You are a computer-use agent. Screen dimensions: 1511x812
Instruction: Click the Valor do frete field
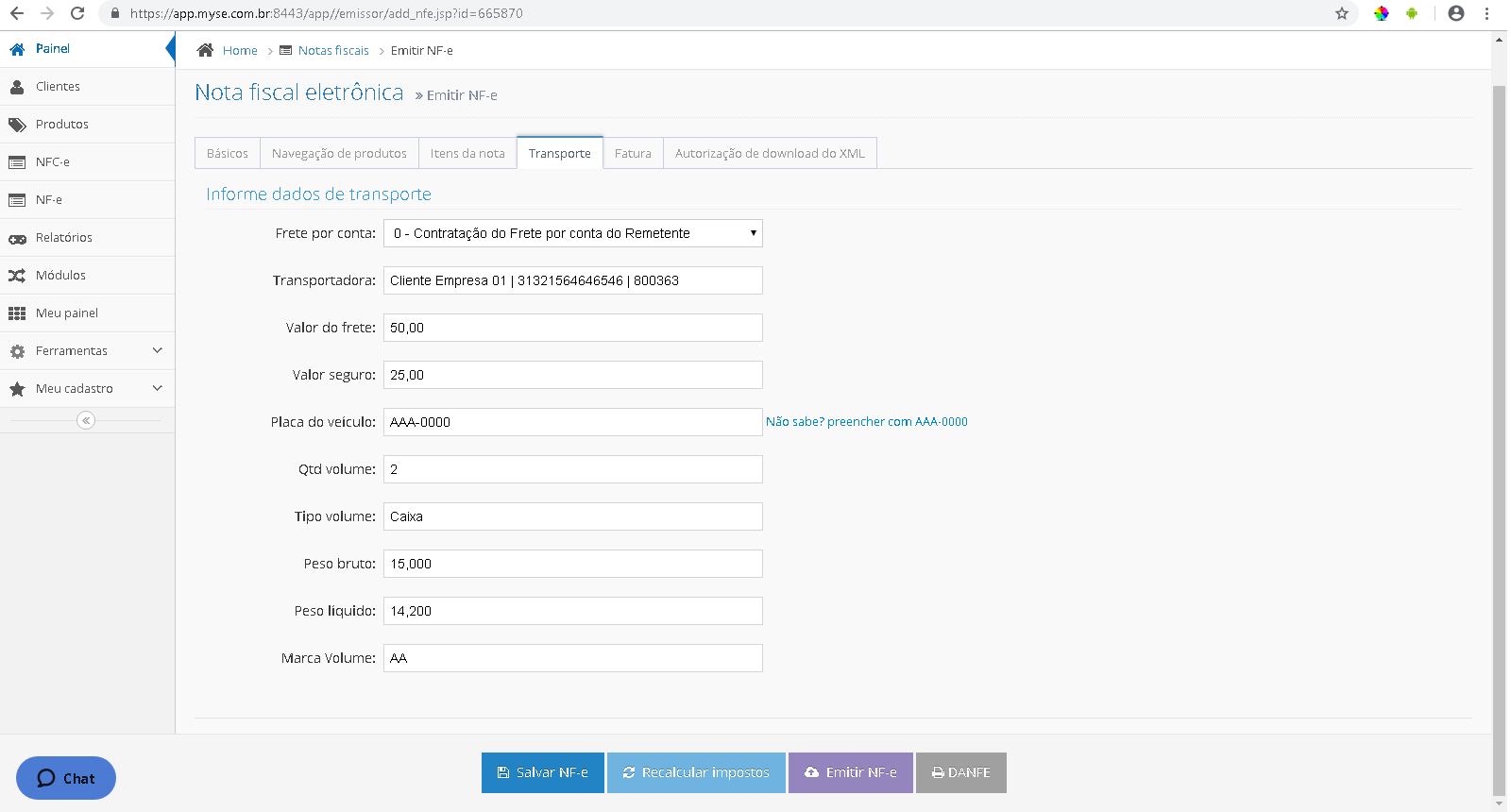click(573, 328)
